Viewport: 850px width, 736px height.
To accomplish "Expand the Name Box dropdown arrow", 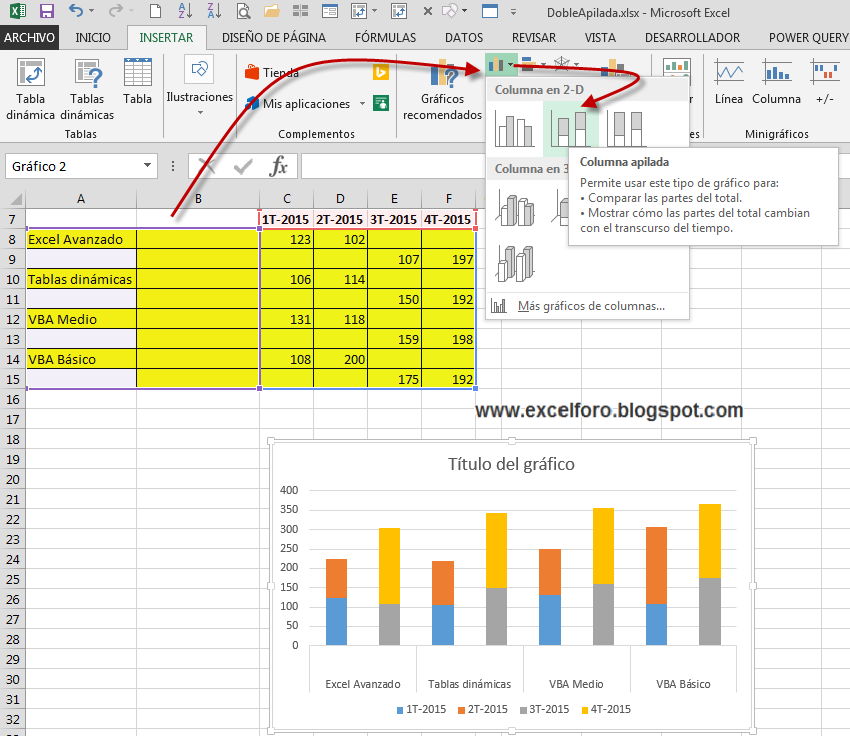I will pyautogui.click(x=147, y=166).
